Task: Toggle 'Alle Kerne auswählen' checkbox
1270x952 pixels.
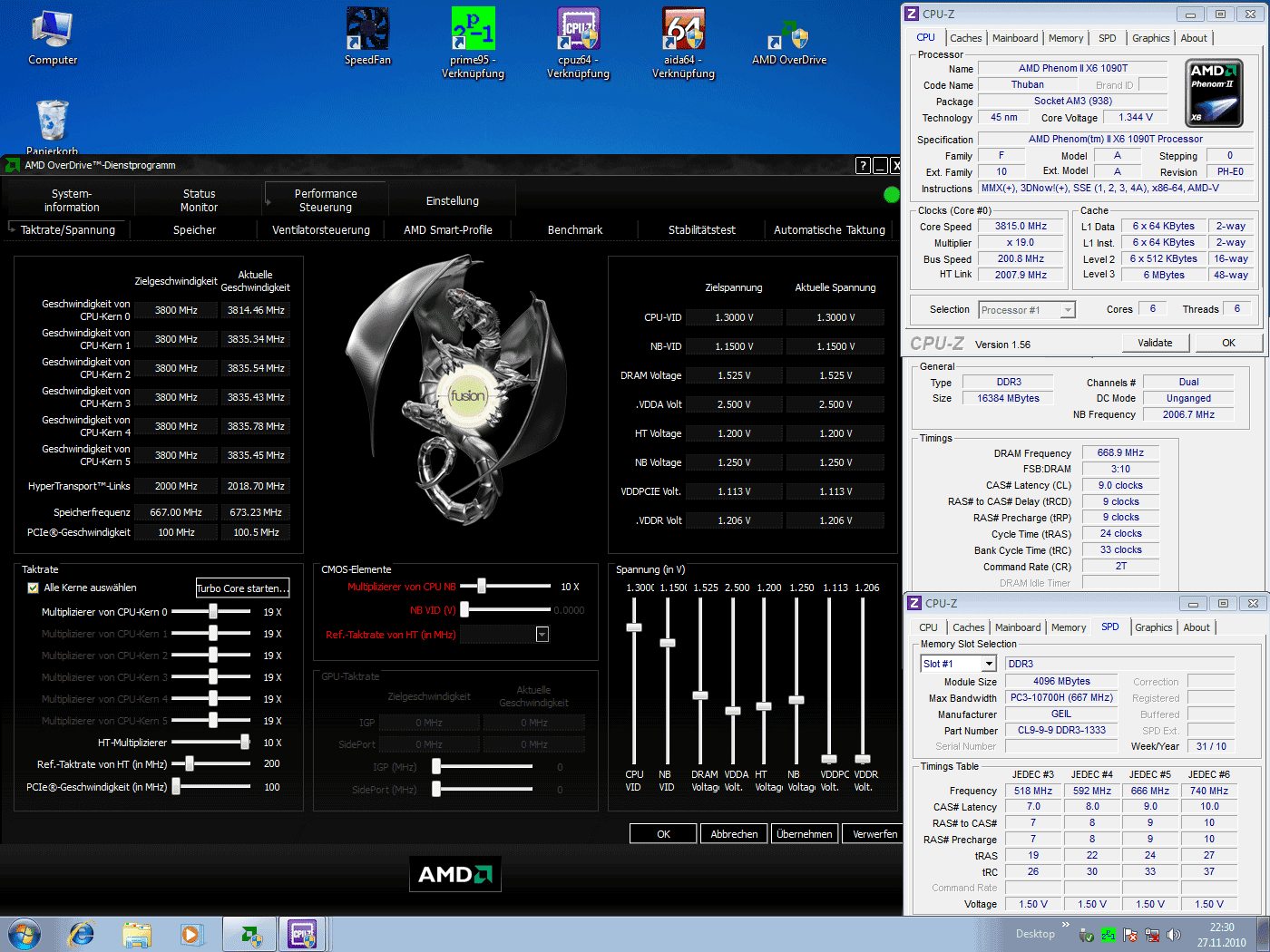Action: (33, 588)
